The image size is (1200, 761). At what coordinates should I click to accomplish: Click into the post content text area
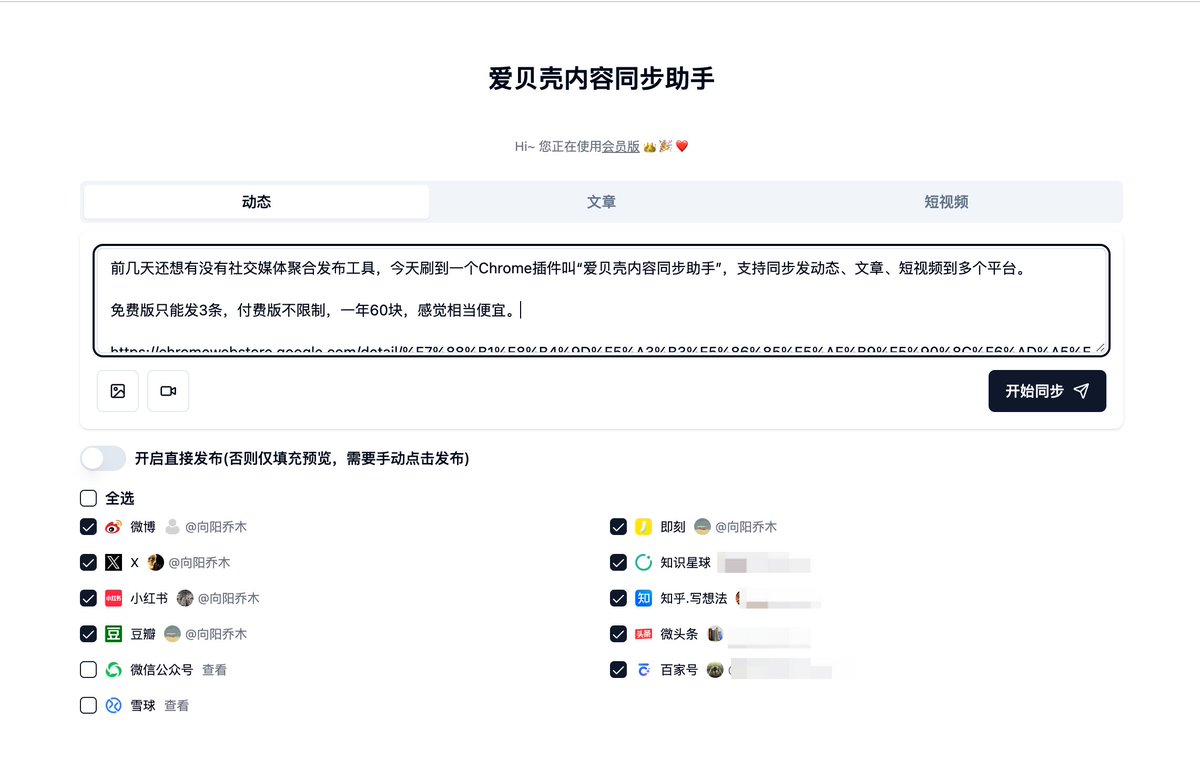(601, 301)
